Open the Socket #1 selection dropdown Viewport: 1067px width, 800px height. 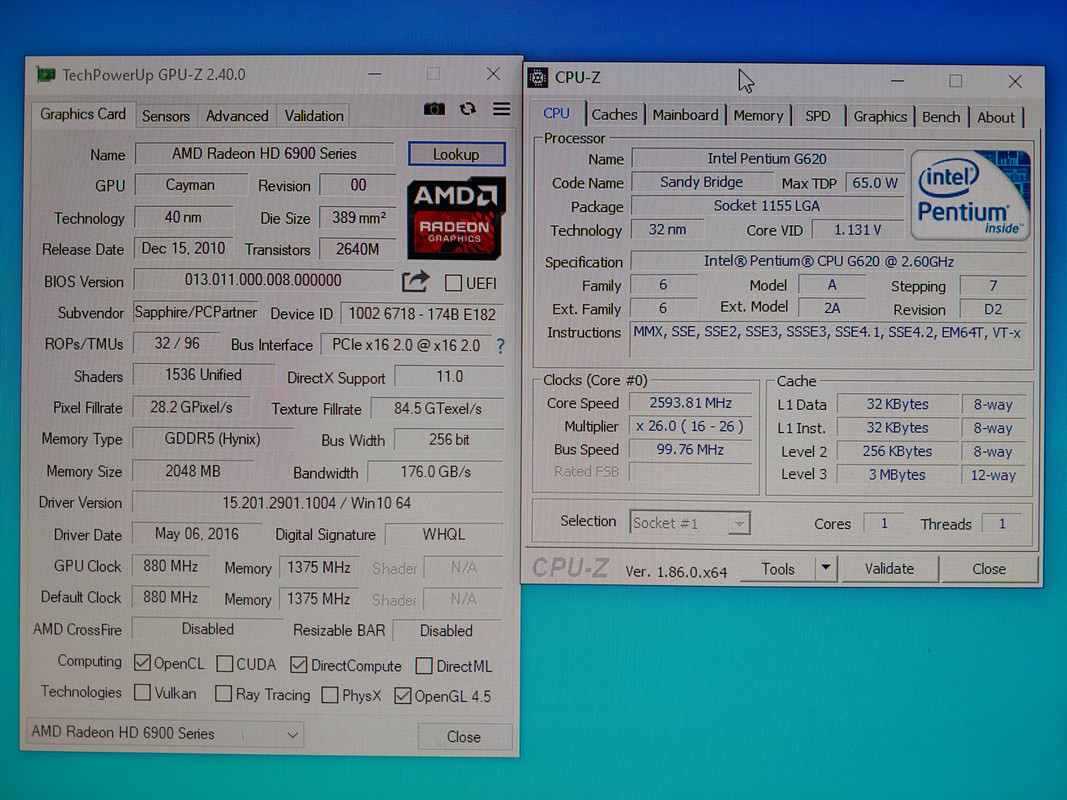[690, 523]
